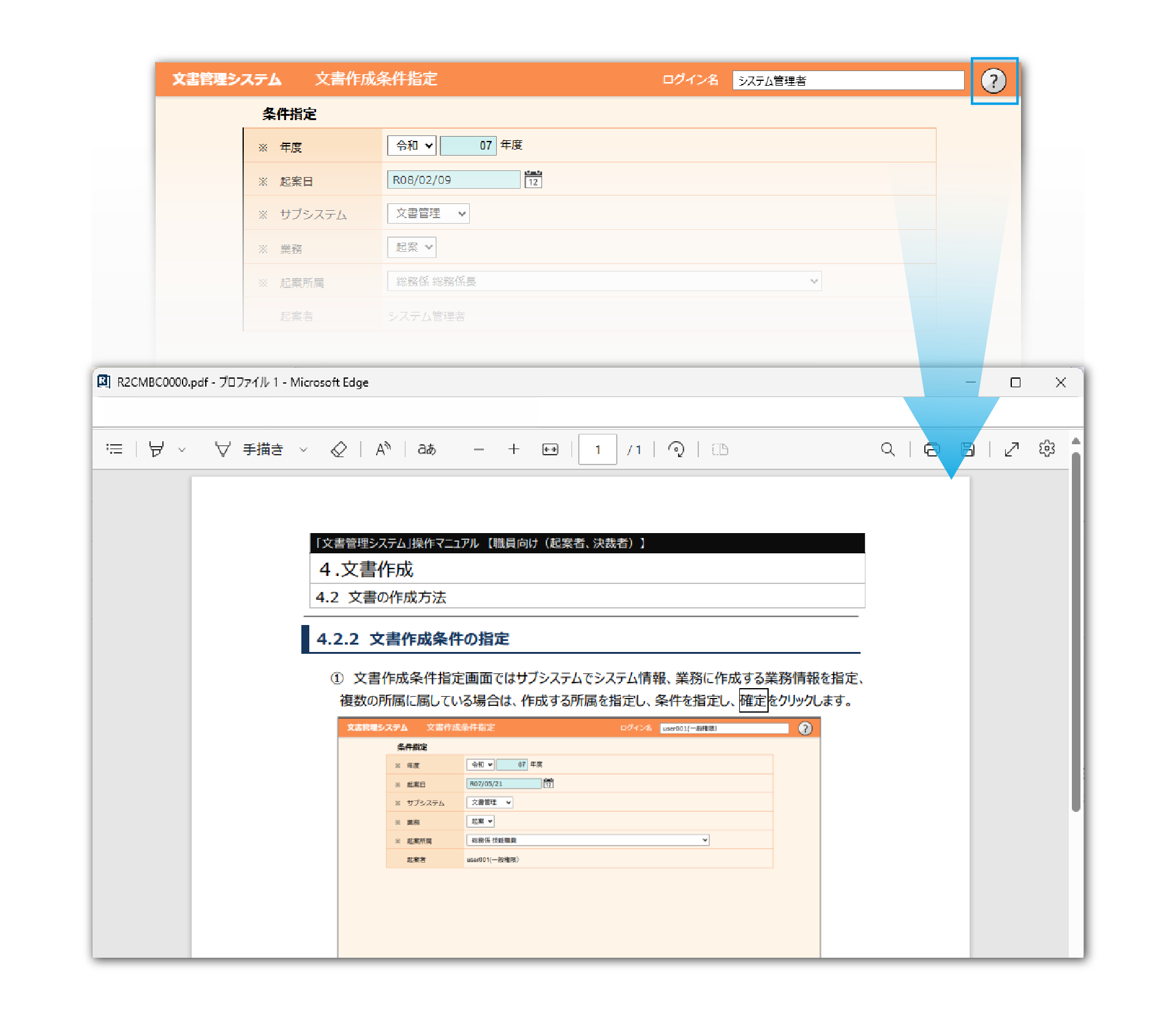Open PDF settings gear icon
The height and width of the screenshot is (1019, 1176).
[x=1047, y=449]
